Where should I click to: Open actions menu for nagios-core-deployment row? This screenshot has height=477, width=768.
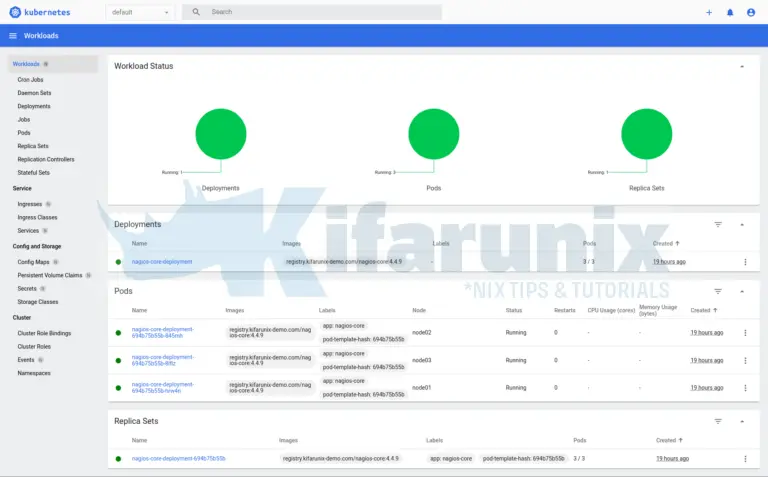[745, 262]
